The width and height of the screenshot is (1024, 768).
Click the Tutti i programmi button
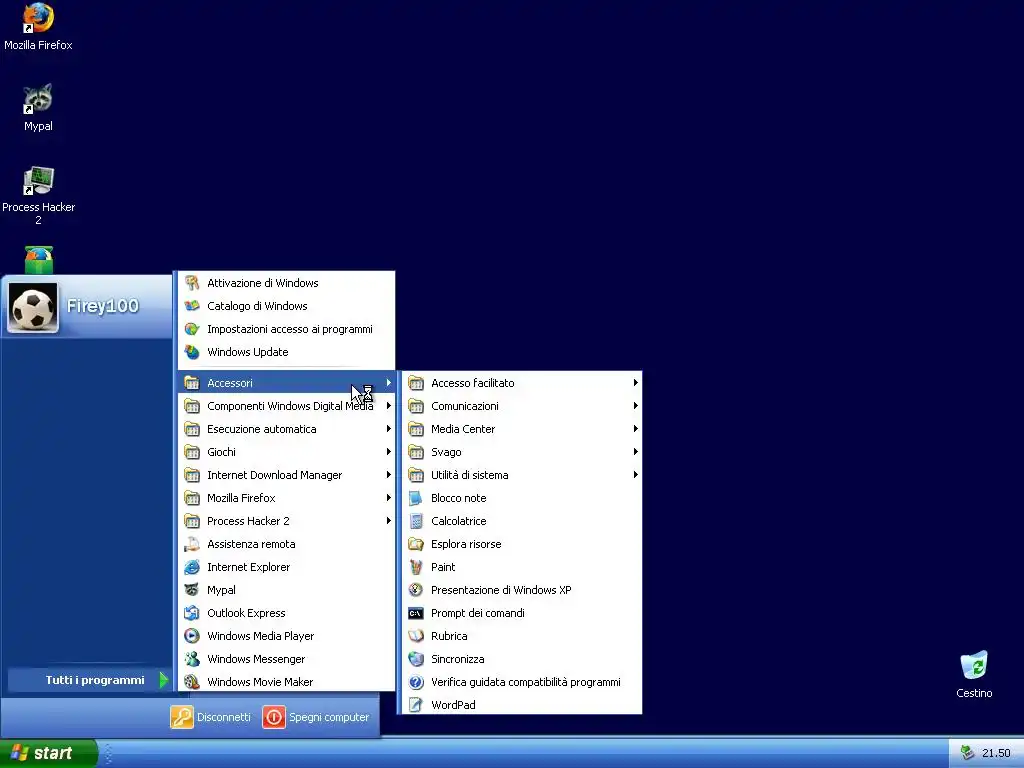[89, 680]
